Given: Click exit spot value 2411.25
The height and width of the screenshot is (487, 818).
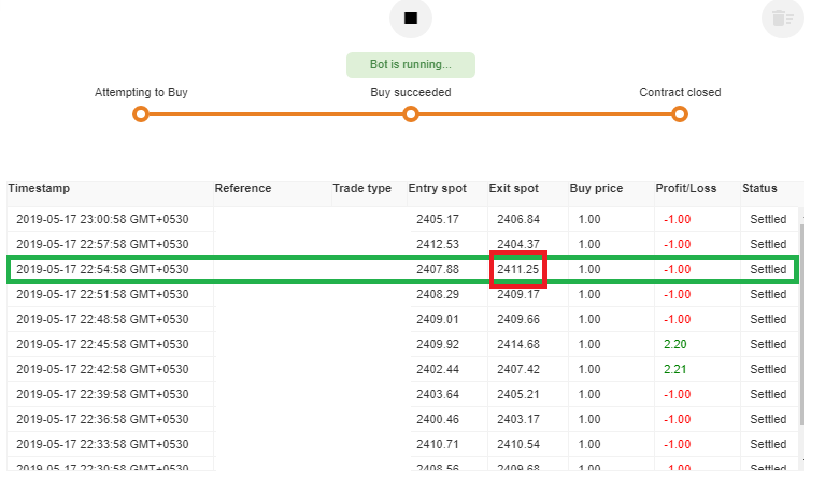Looking at the screenshot, I should point(518,269).
